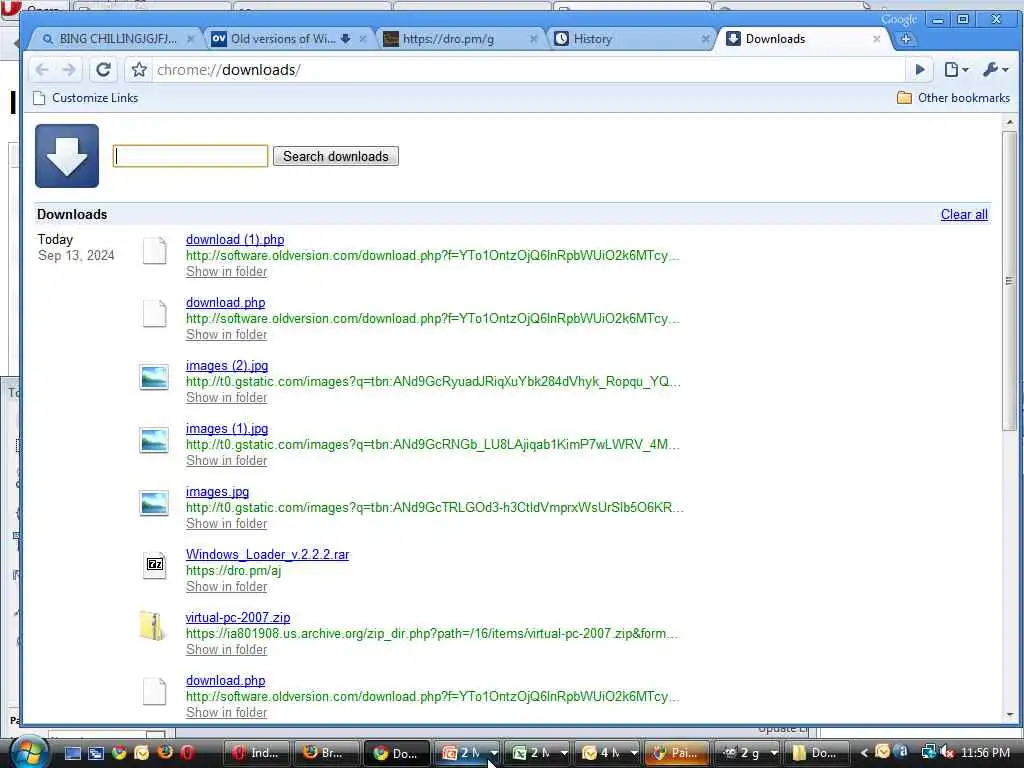Focus the chrome://downloads/ address bar

tap(529, 70)
